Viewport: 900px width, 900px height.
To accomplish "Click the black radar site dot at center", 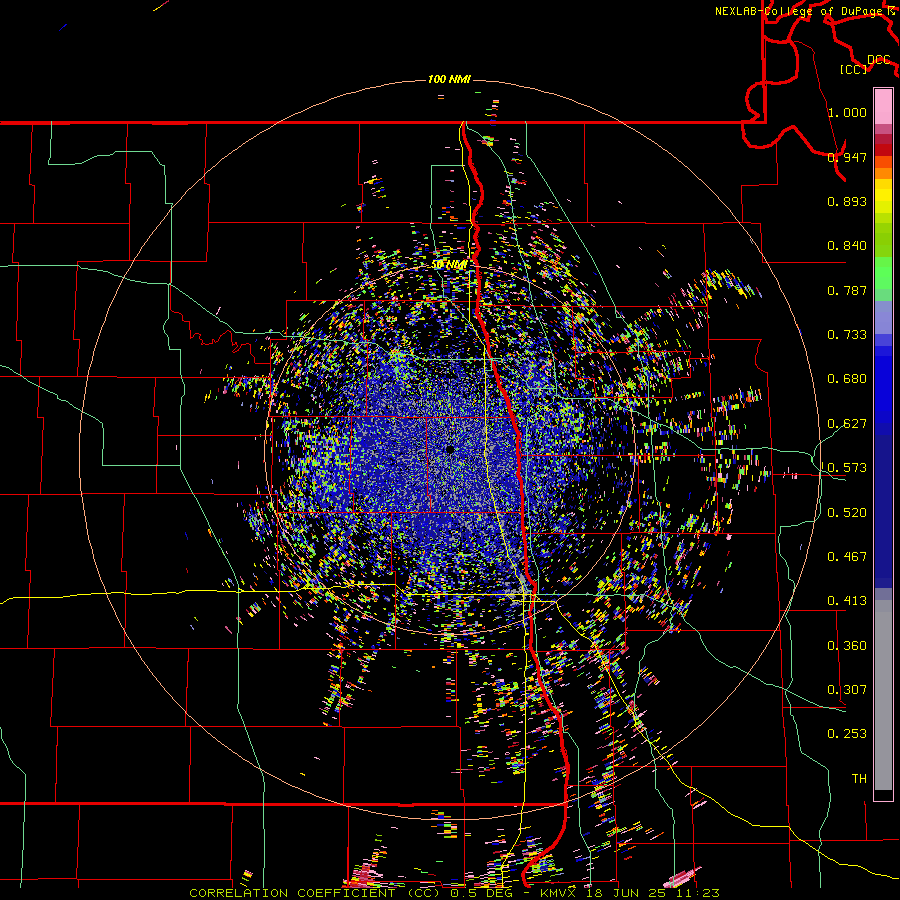I will 451,449.
